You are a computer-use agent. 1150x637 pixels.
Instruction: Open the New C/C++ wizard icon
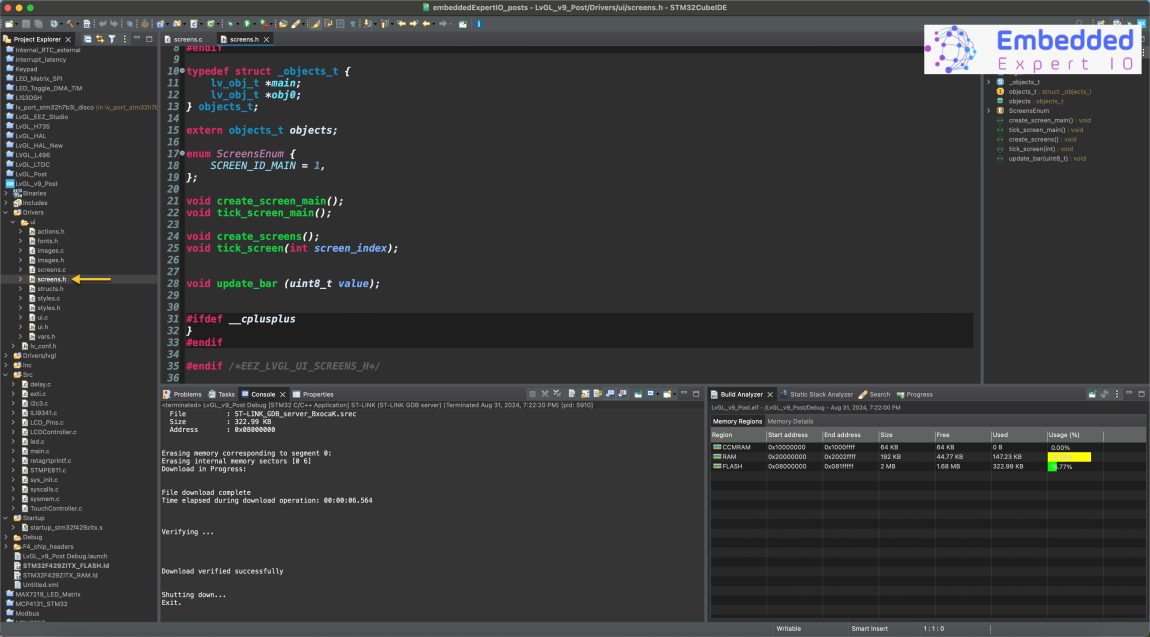10,22
